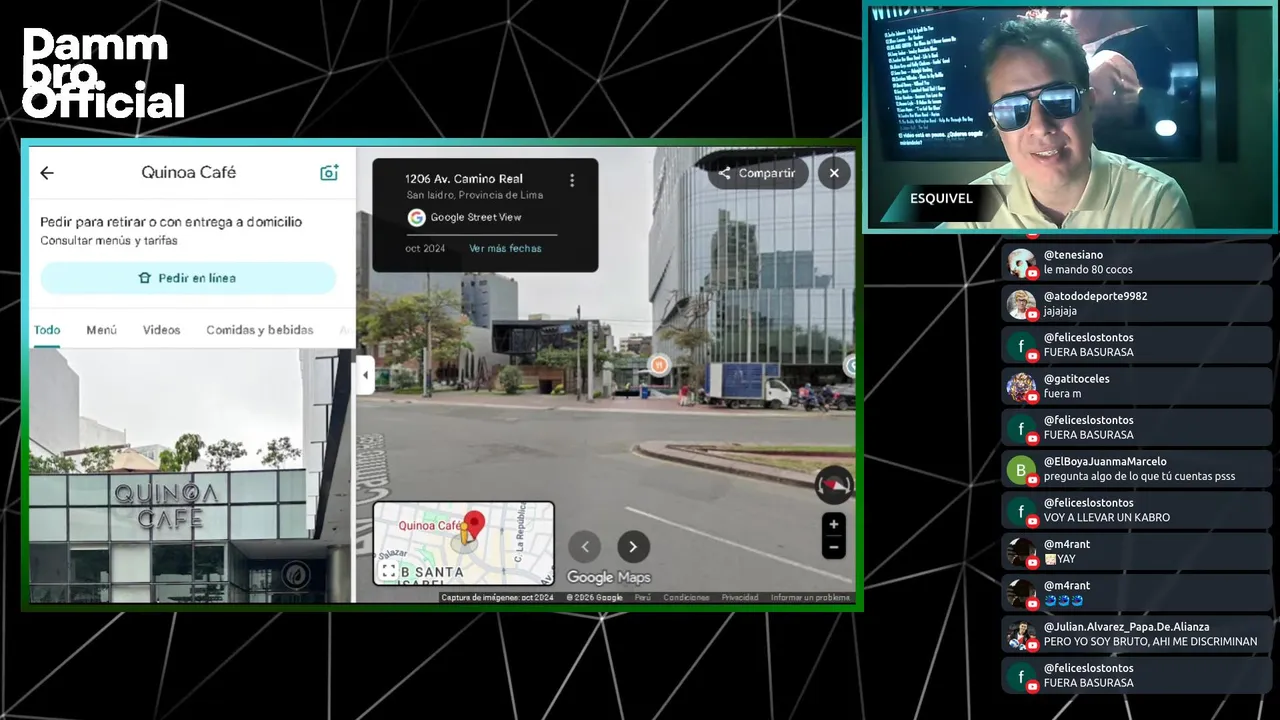Open the Condiciones link
The width and height of the screenshot is (1280, 720).
coord(686,597)
